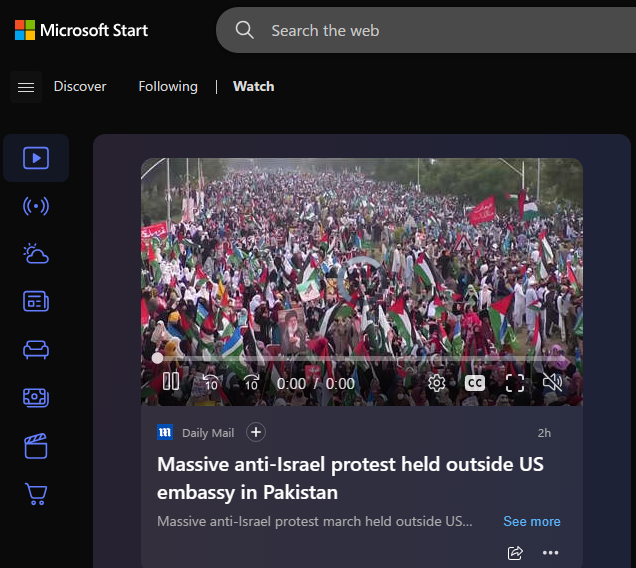Select the Watch tab
Viewport: 636px width, 568px height.
coord(254,86)
